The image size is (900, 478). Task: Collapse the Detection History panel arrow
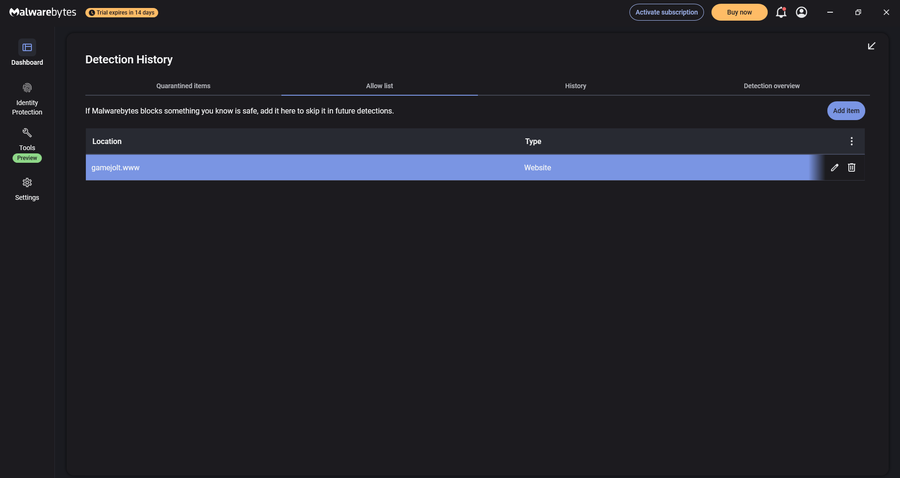tap(871, 46)
